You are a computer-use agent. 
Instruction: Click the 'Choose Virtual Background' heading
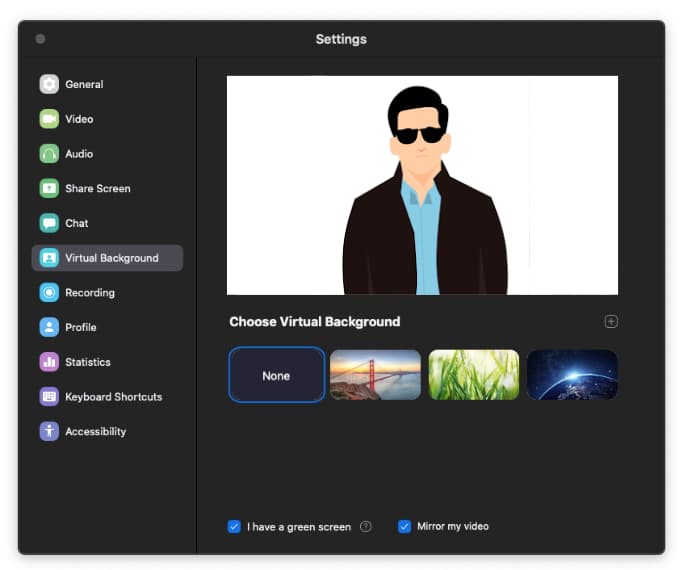314,321
